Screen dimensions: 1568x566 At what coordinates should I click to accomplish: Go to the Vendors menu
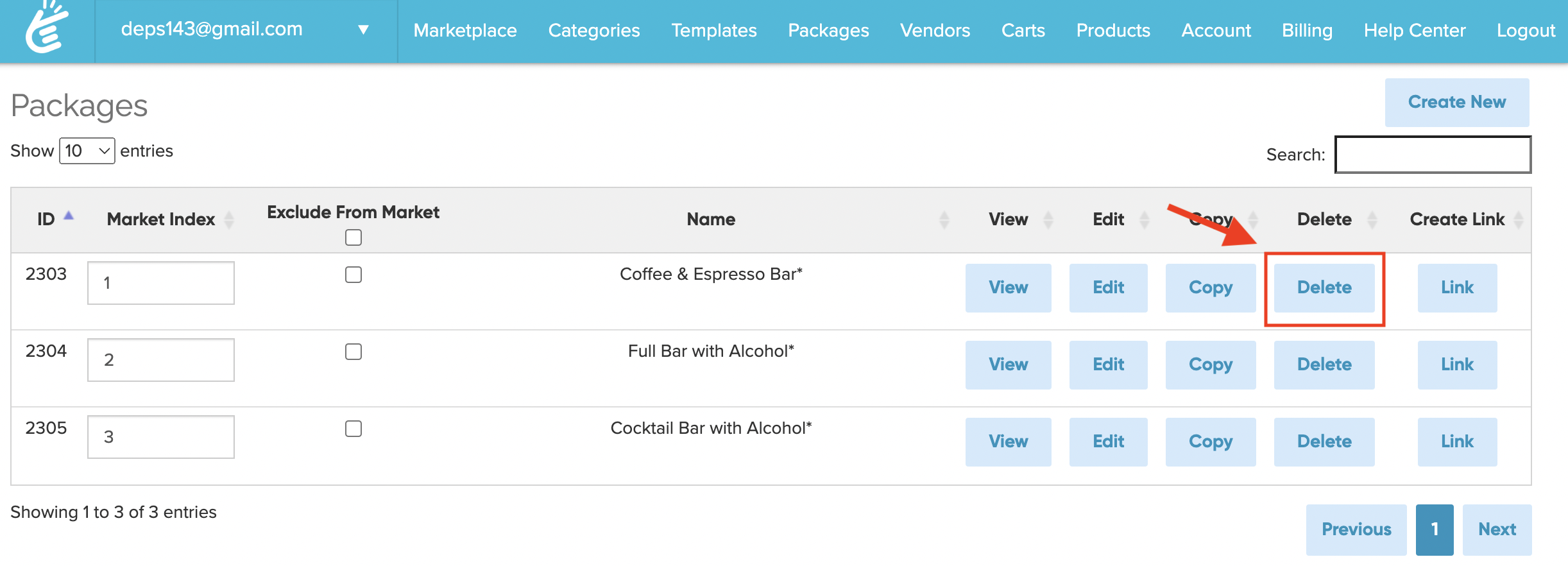[935, 30]
